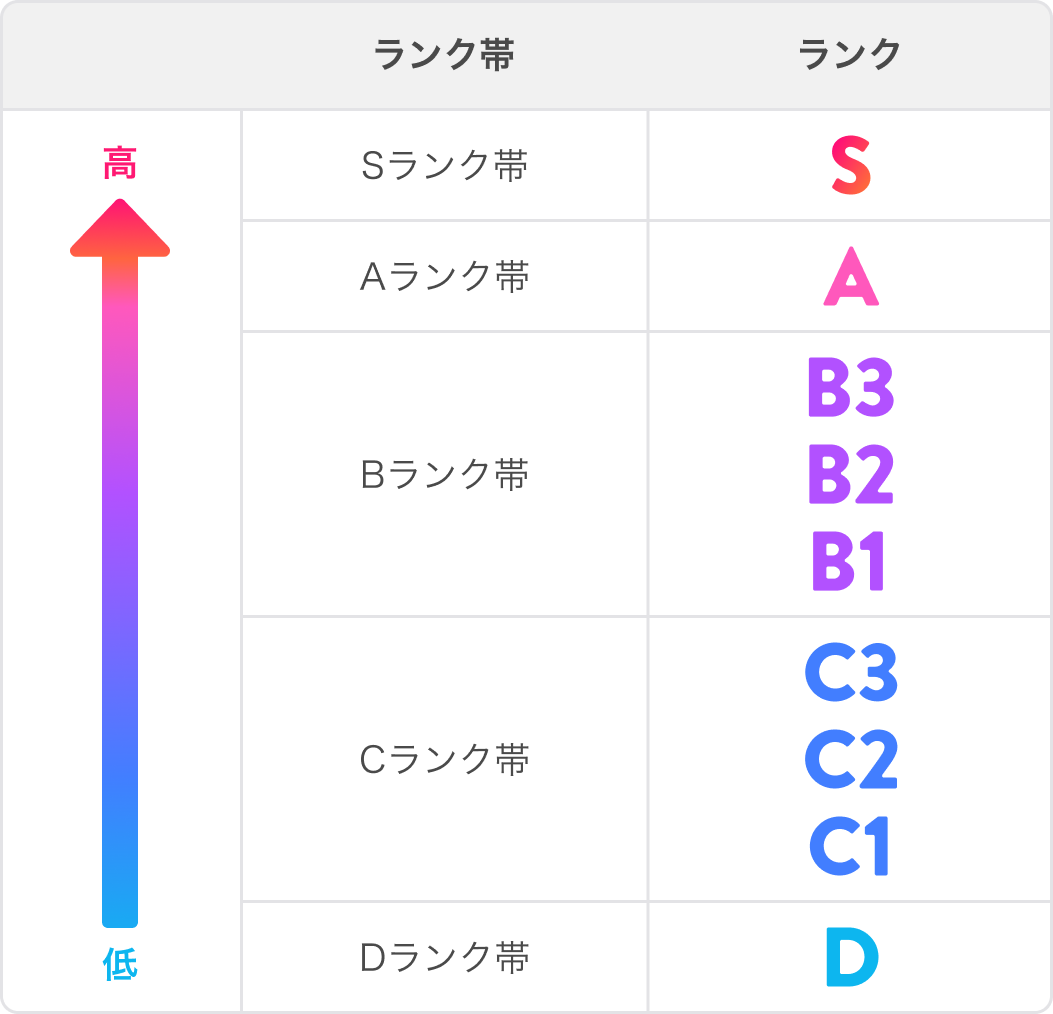Viewport: 1053px width, 1014px height.
Task: Select the purple B2 rank icon
Action: pyautogui.click(x=850, y=476)
